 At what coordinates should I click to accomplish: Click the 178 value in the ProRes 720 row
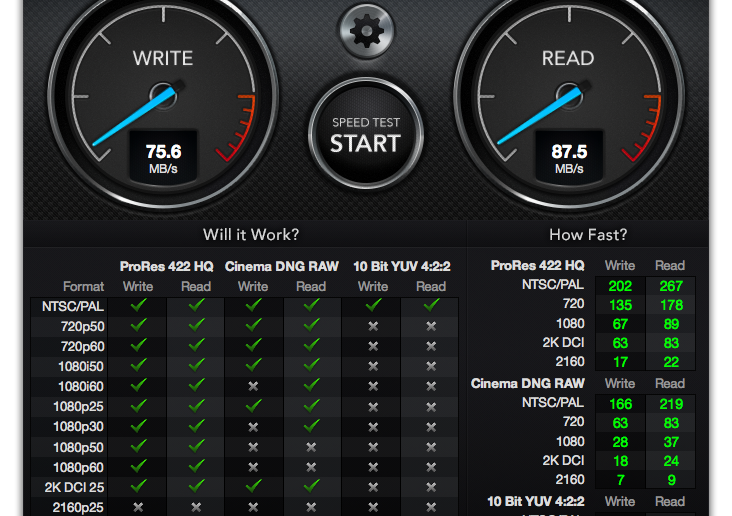pyautogui.click(x=671, y=305)
